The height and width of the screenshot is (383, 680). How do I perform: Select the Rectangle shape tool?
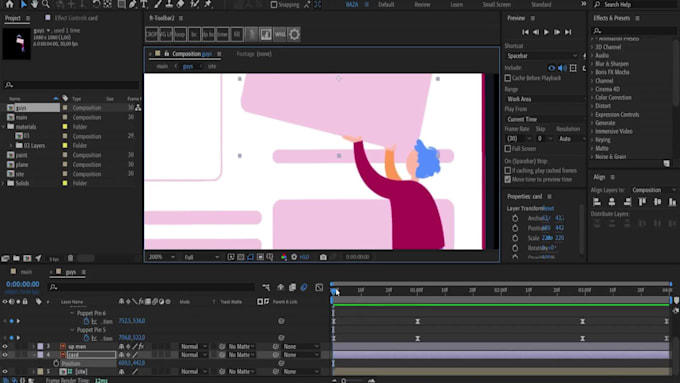pyautogui.click(x=121, y=4)
